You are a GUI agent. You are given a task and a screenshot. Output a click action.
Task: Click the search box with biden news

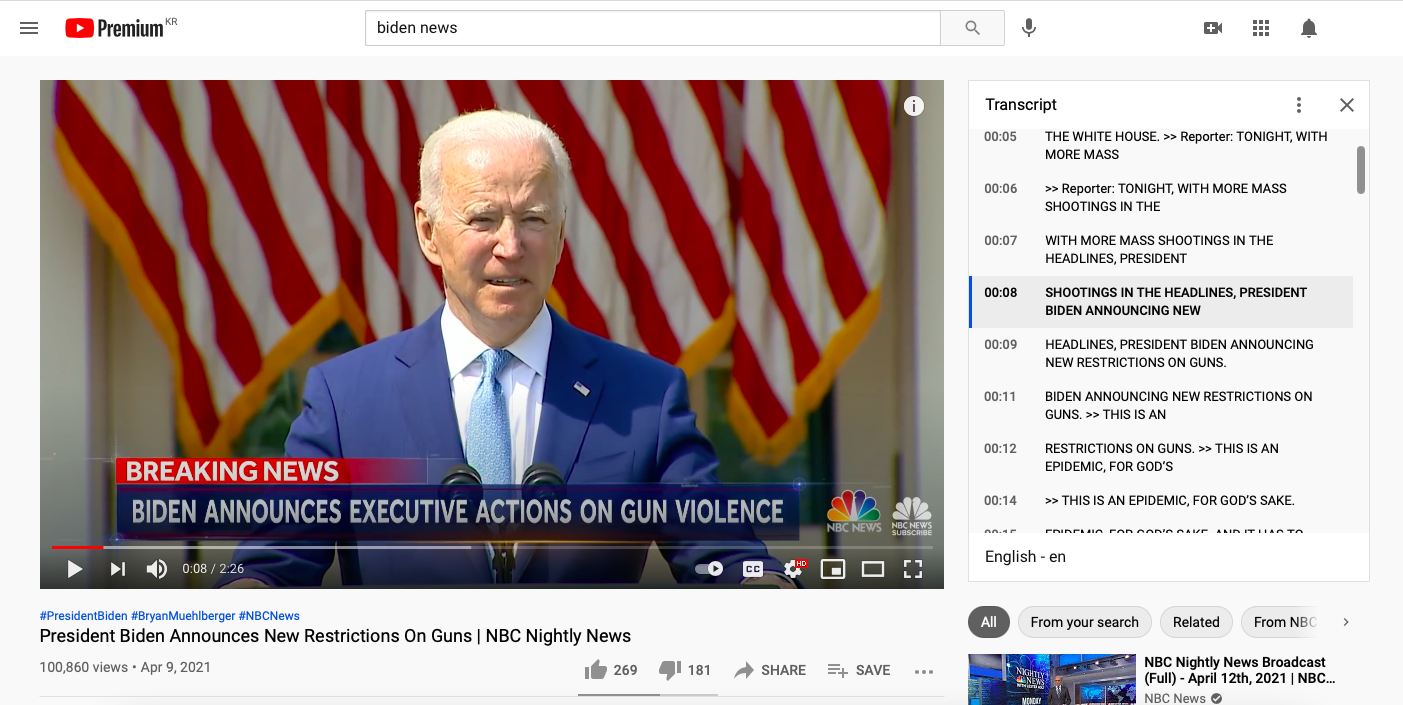click(x=653, y=28)
